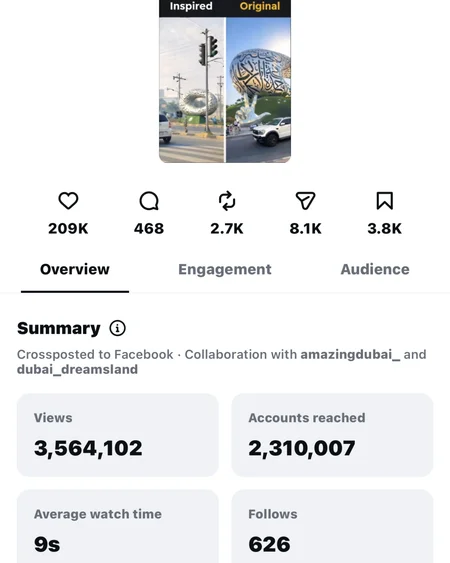Tap the Follows card showing 626
This screenshot has height=563, width=450.
[x=332, y=526]
